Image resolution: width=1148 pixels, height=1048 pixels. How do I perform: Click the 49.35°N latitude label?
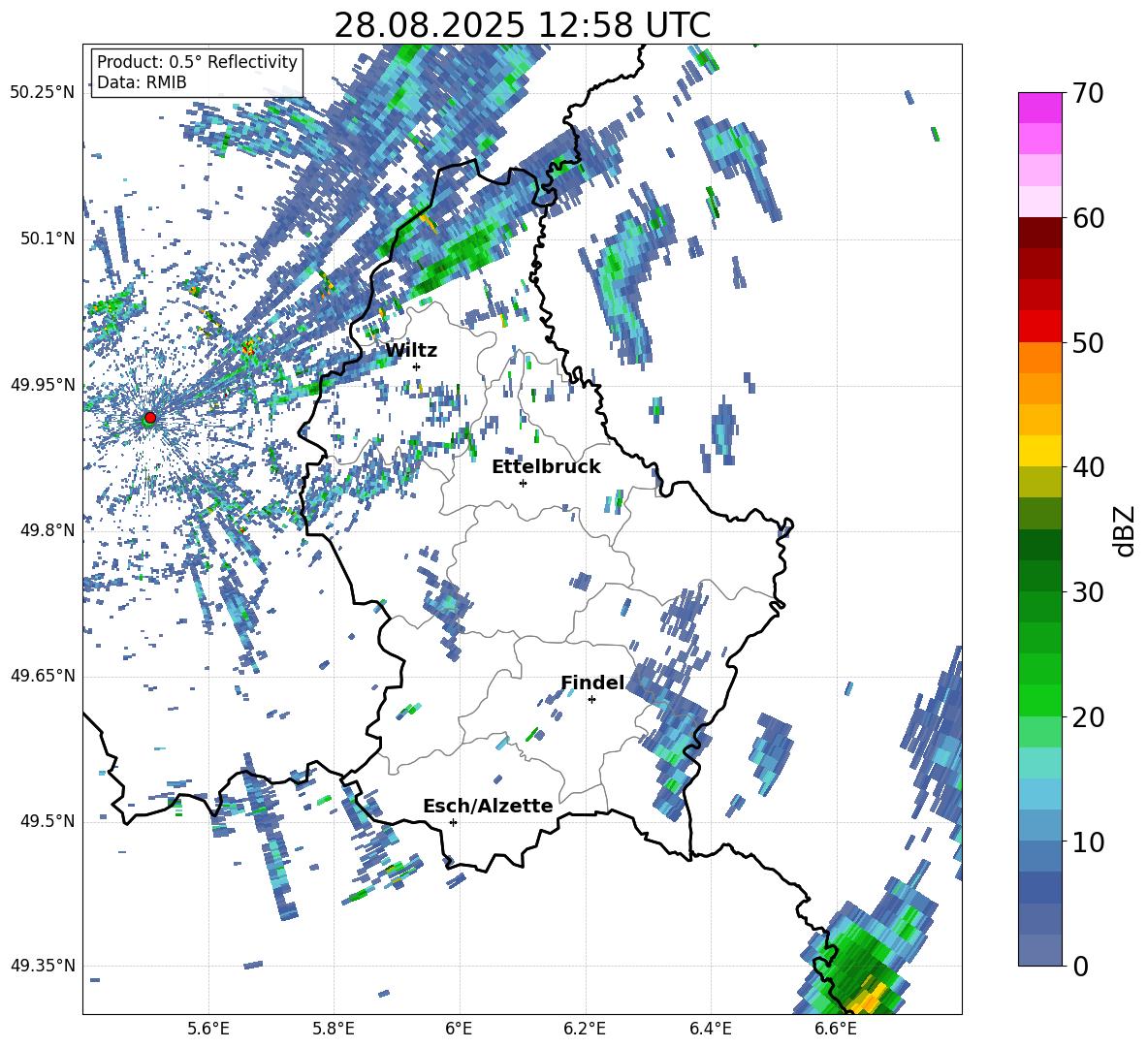click(43, 966)
